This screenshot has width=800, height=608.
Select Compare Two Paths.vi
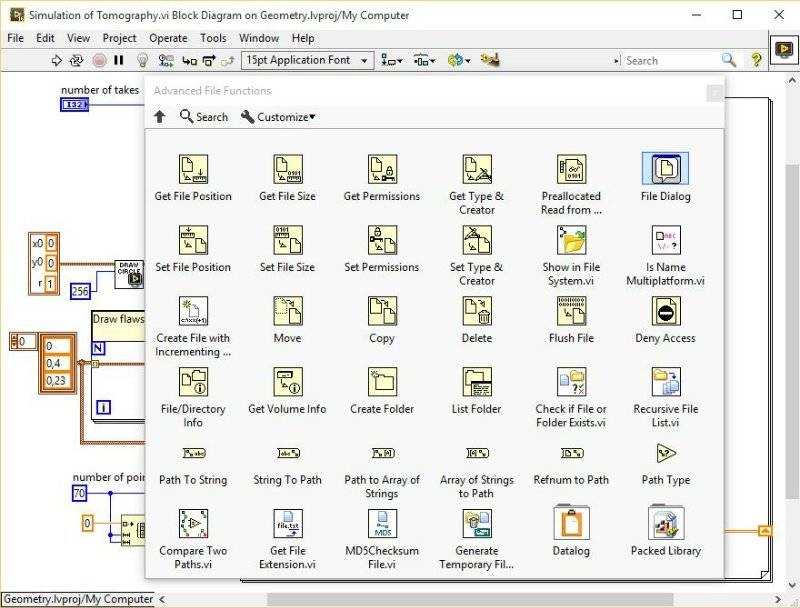pyautogui.click(x=193, y=524)
